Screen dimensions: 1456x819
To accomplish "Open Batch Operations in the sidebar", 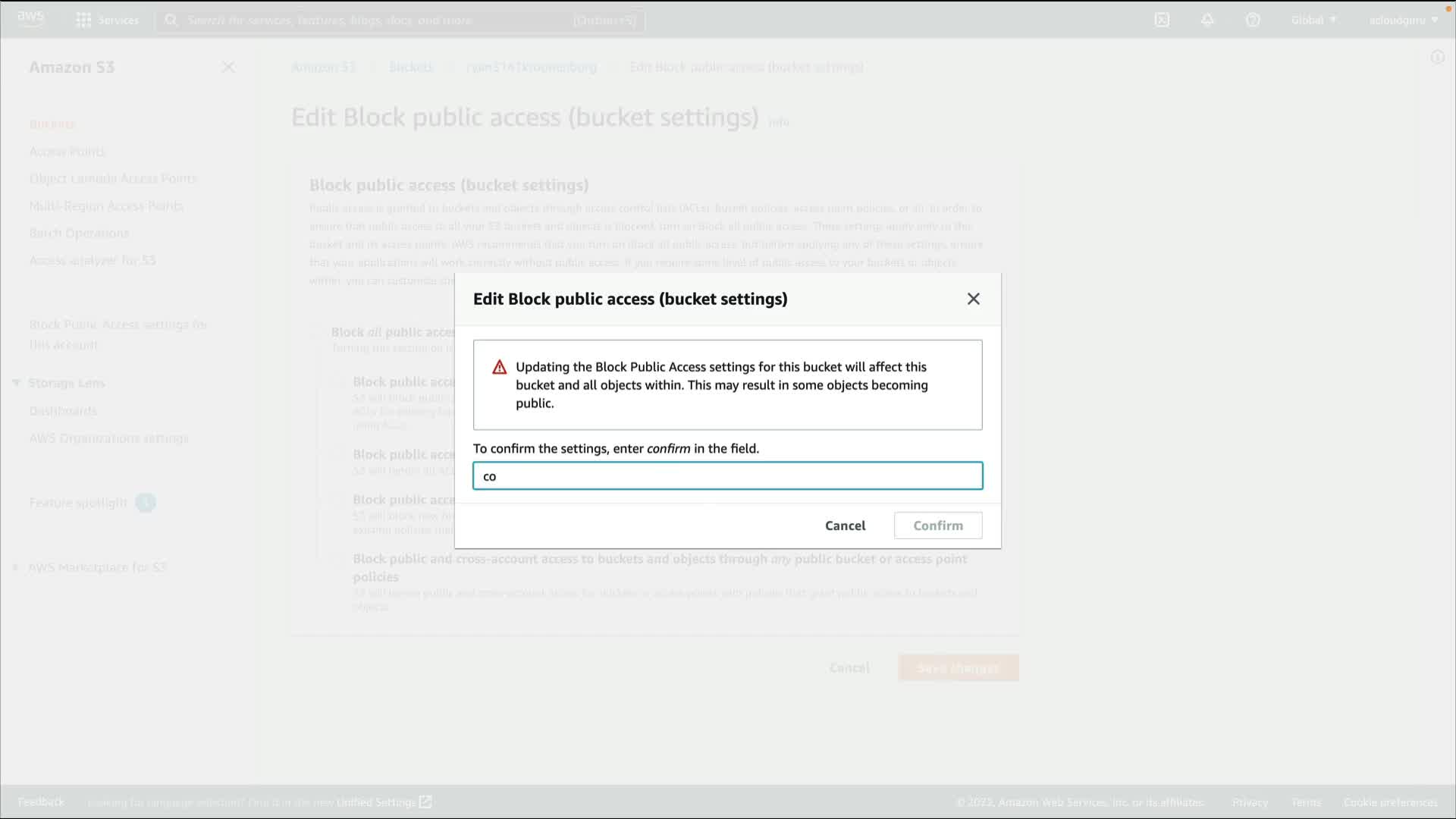I will (x=79, y=233).
